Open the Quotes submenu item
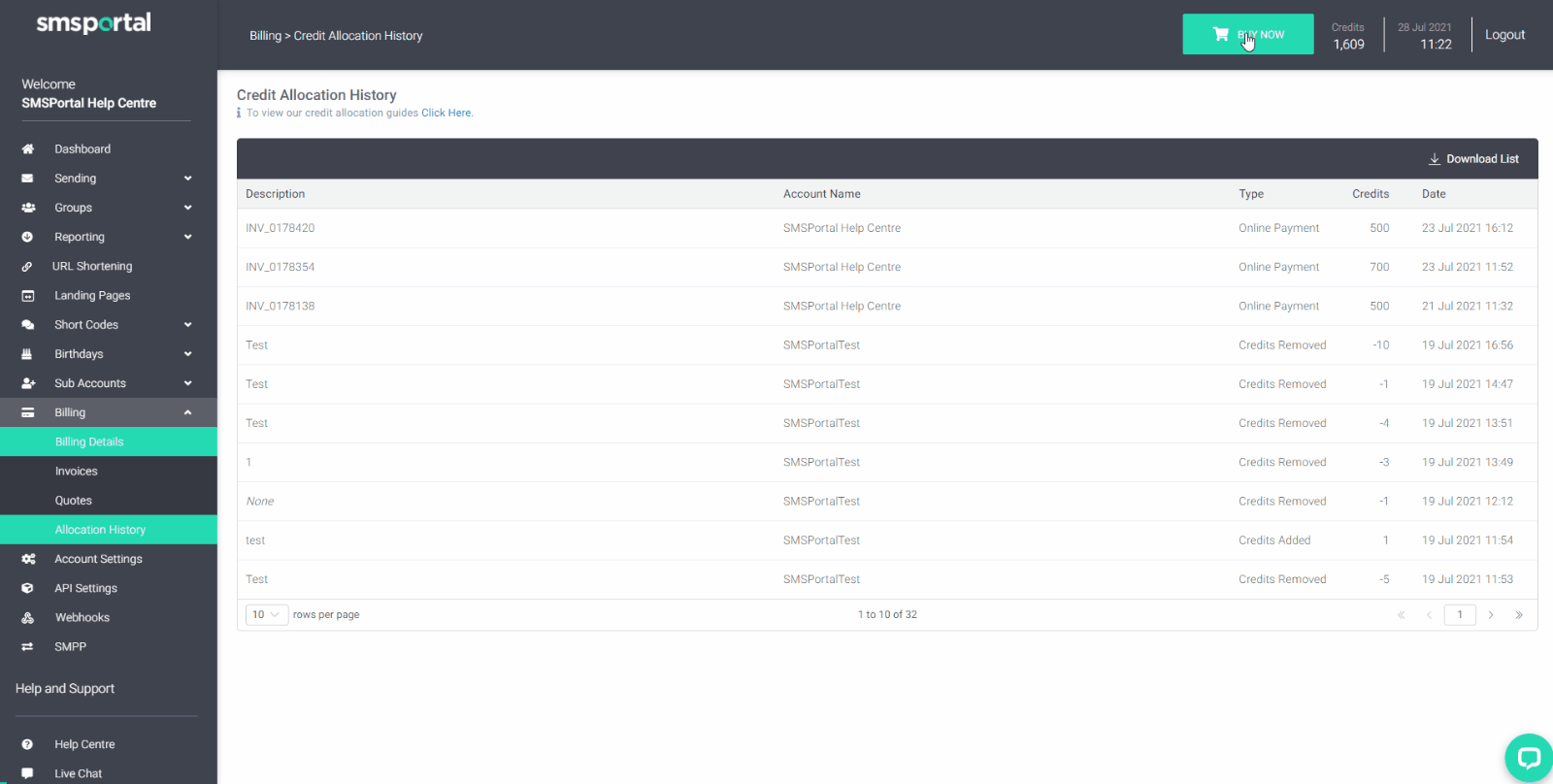The width and height of the screenshot is (1553, 784). (109, 501)
